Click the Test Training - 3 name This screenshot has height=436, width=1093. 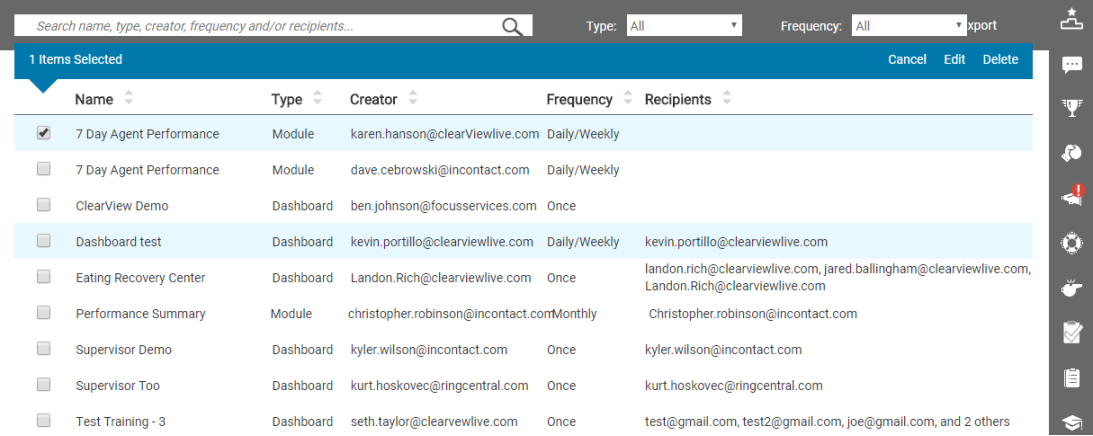tap(121, 421)
